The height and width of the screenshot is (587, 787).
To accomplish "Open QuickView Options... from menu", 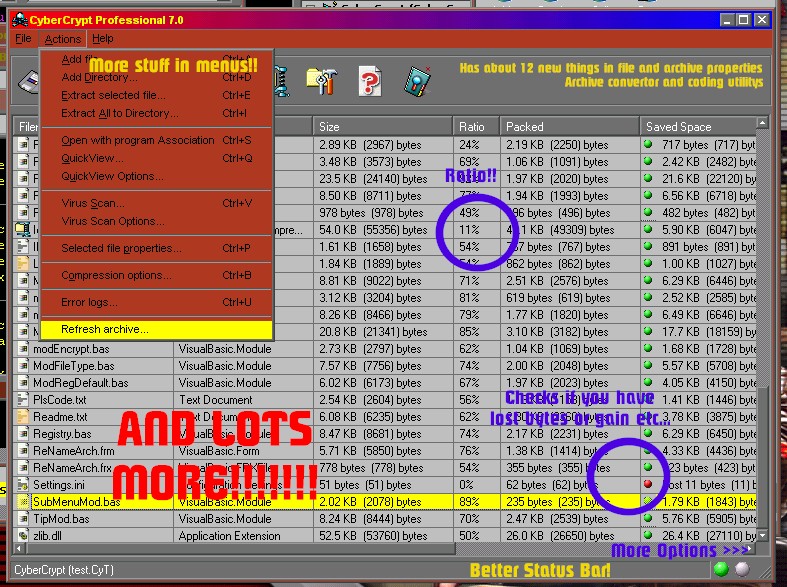I will (x=156, y=177).
